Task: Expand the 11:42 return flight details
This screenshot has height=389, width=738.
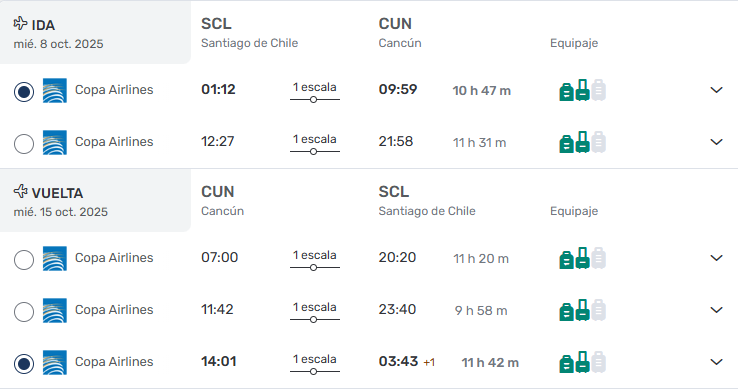Action: pos(716,310)
